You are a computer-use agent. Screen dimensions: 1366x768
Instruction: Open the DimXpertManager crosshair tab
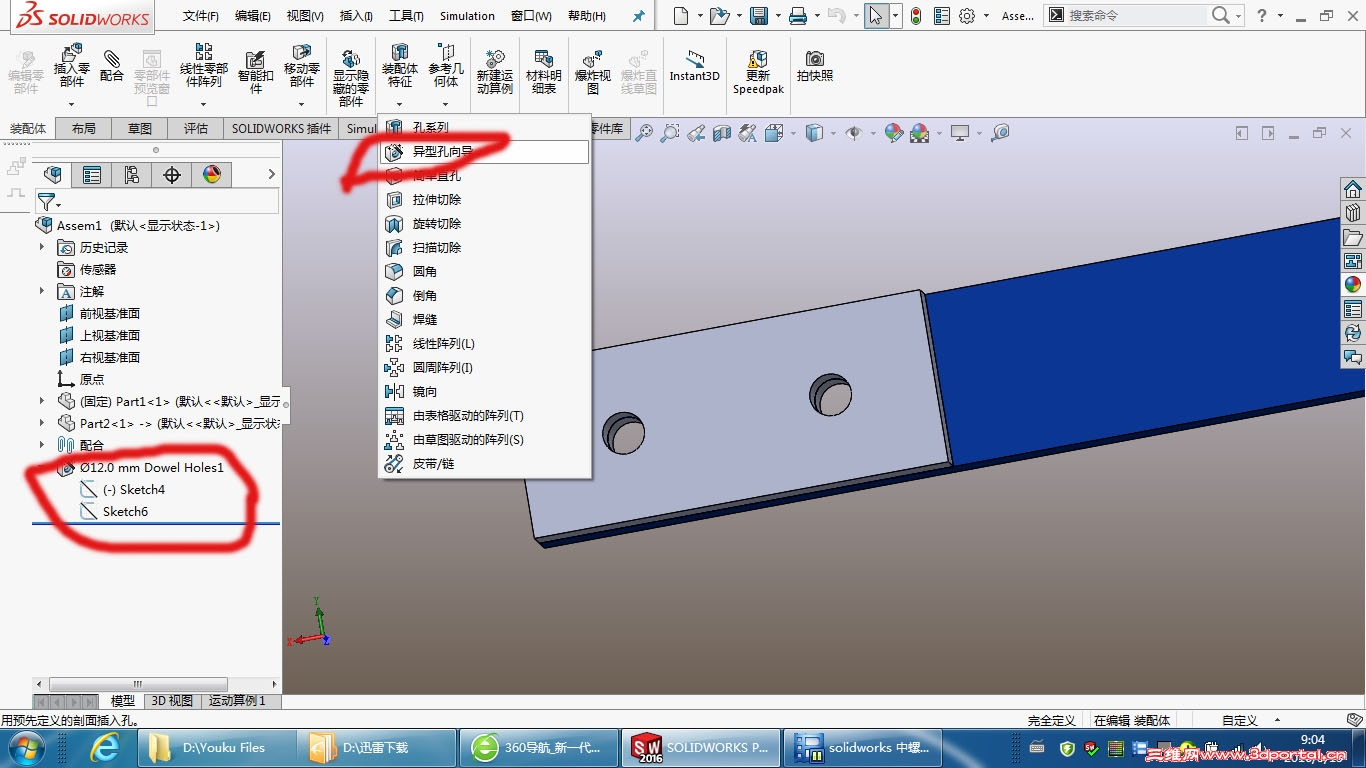(x=172, y=175)
